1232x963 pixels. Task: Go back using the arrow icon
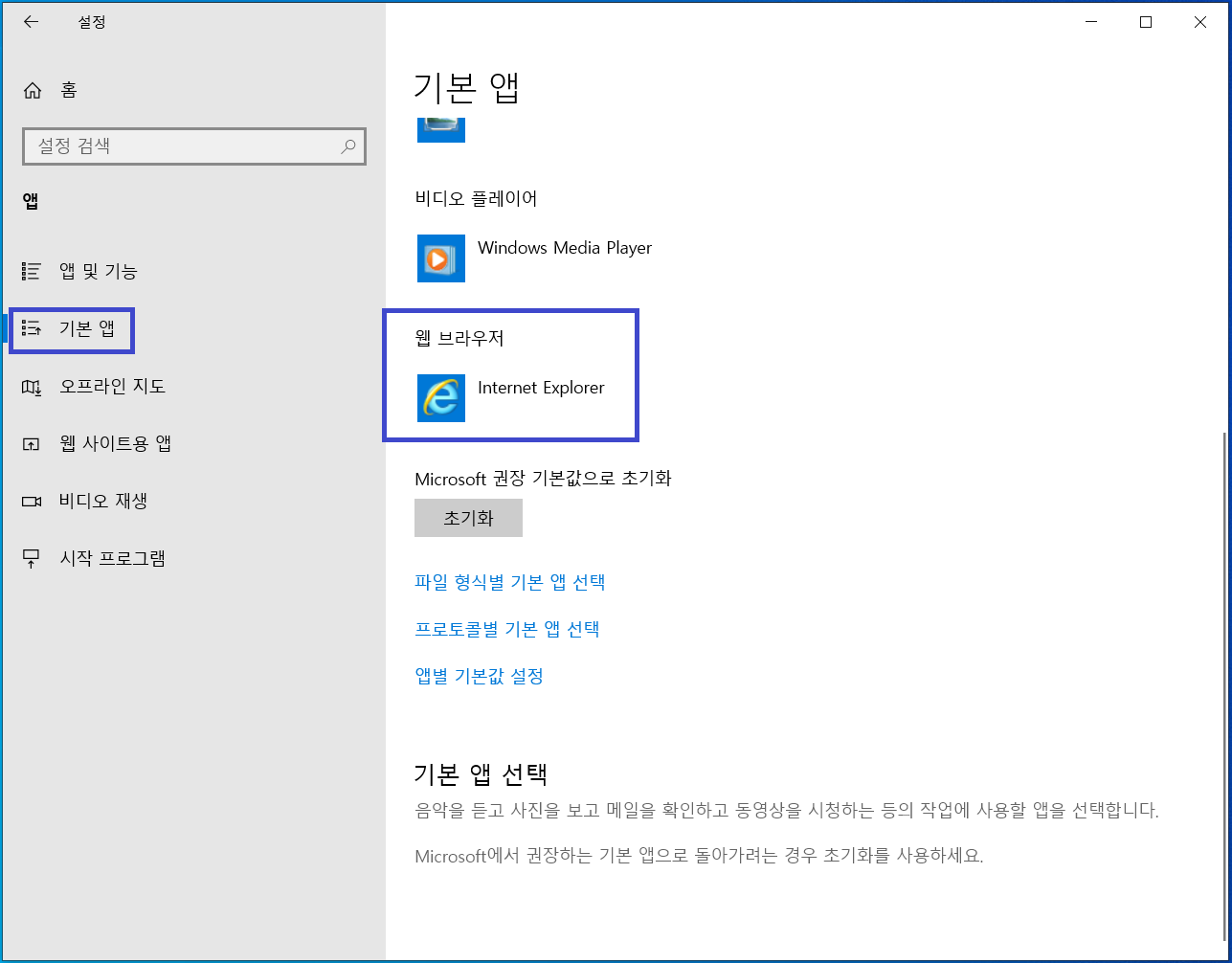(32, 22)
